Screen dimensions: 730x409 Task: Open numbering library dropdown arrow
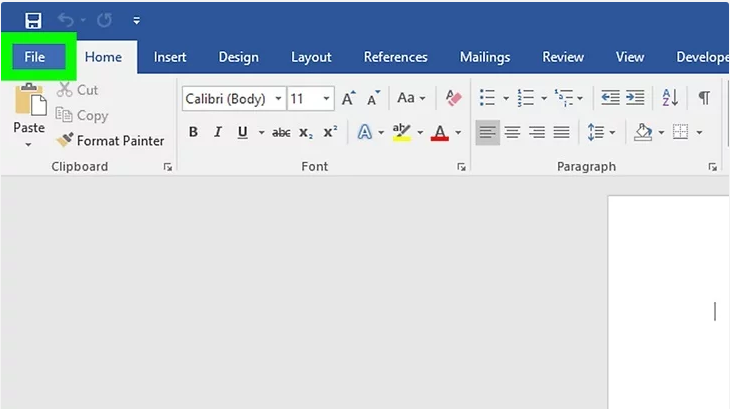pos(544,98)
